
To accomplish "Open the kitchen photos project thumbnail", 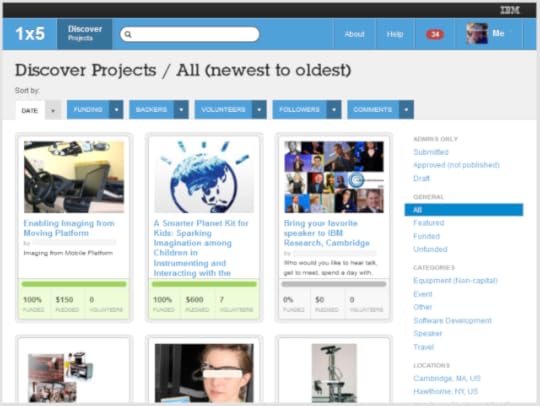I will [x=61, y=377].
